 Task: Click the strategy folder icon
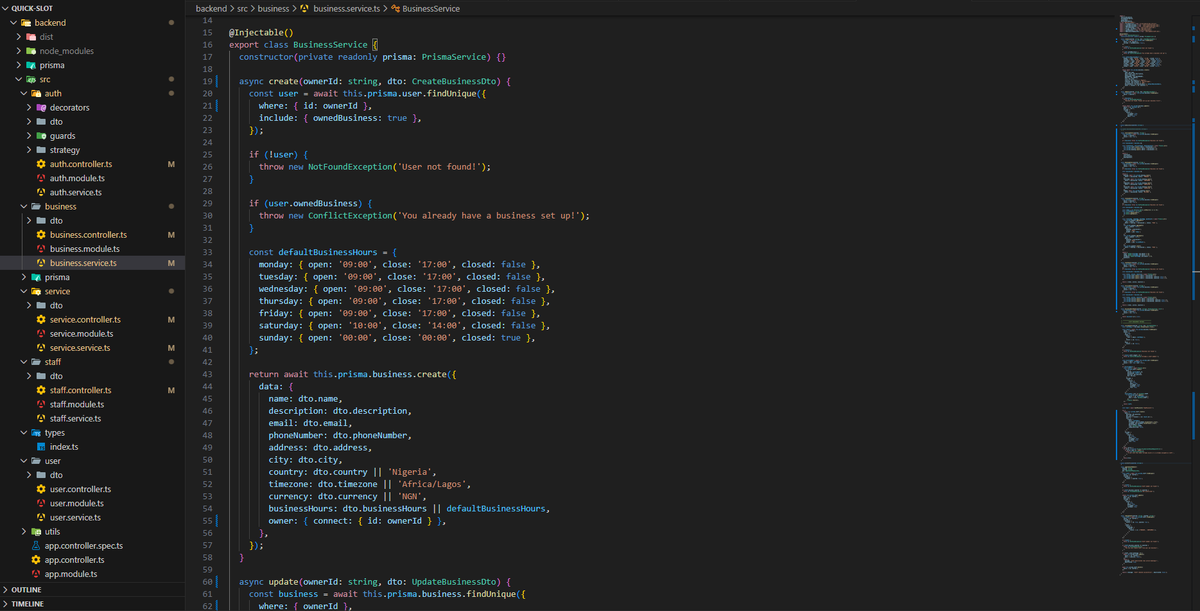[41, 150]
